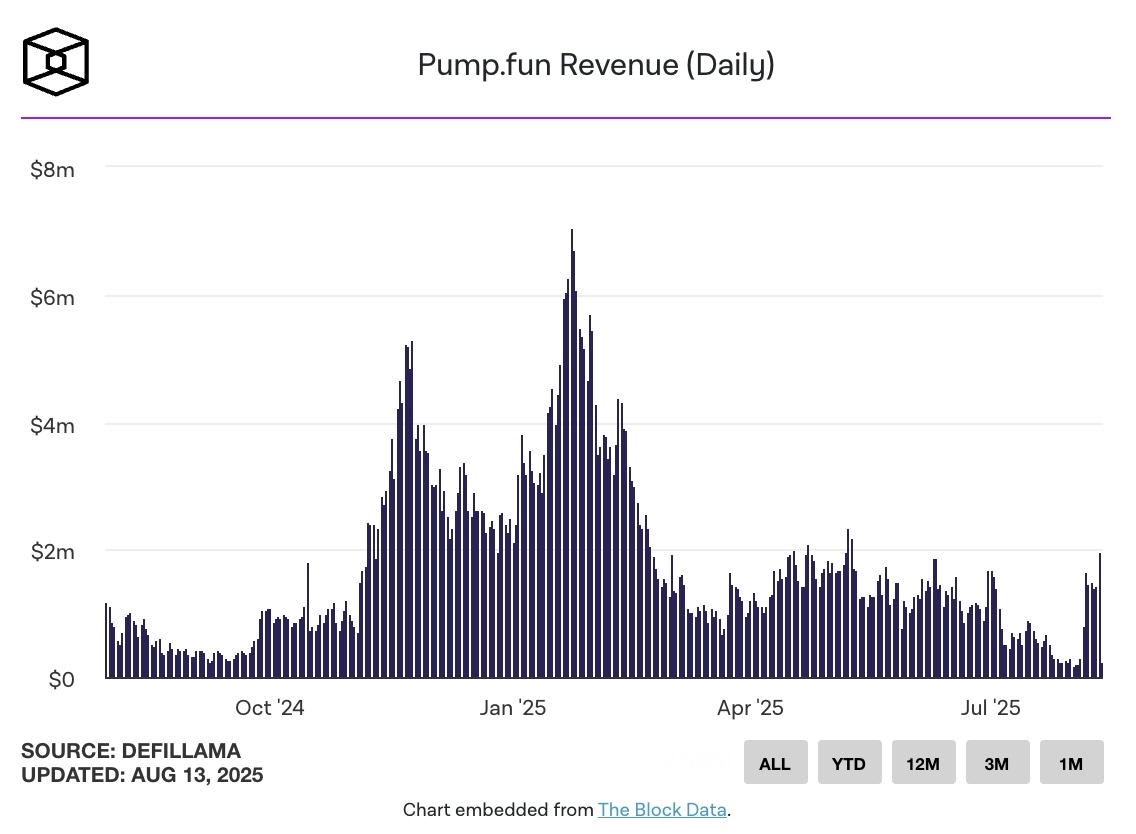The height and width of the screenshot is (834, 1136).
Task: Click the Jul '25 axis label
Action: [990, 707]
